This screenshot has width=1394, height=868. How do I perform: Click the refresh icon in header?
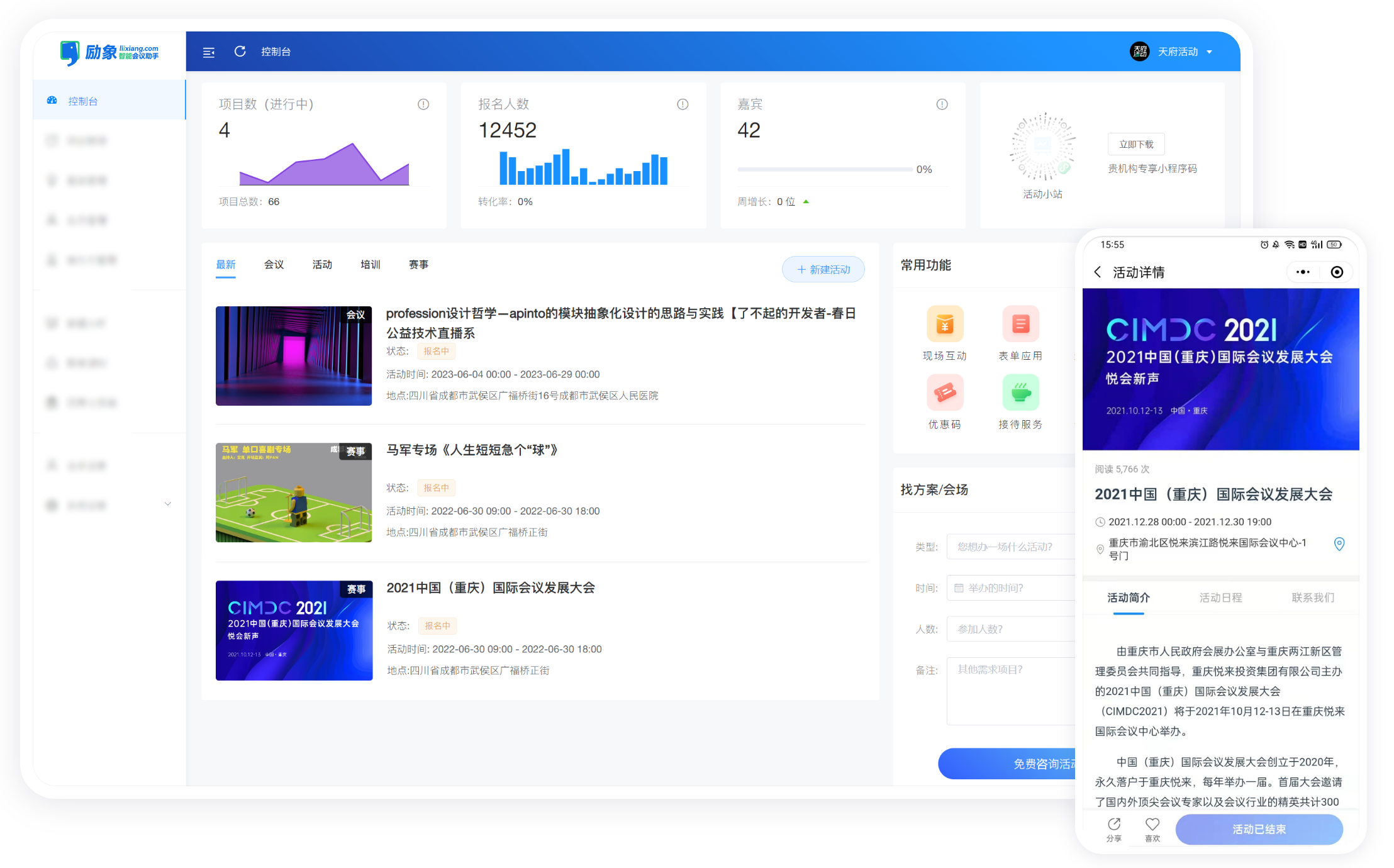coord(240,52)
